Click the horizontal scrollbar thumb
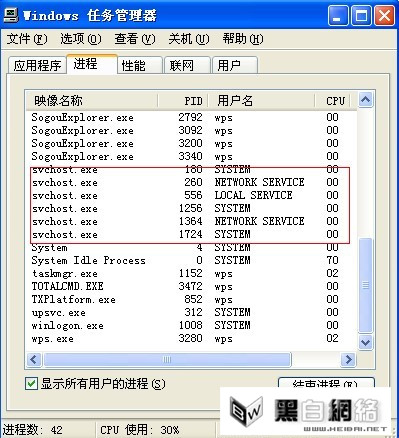The height and width of the screenshot is (438, 399). click(x=167, y=359)
